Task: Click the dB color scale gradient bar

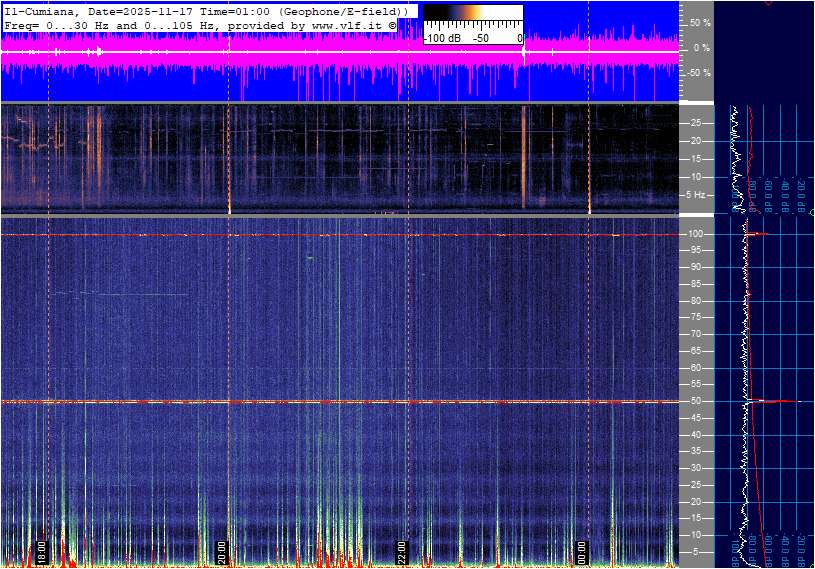Action: 472,23
